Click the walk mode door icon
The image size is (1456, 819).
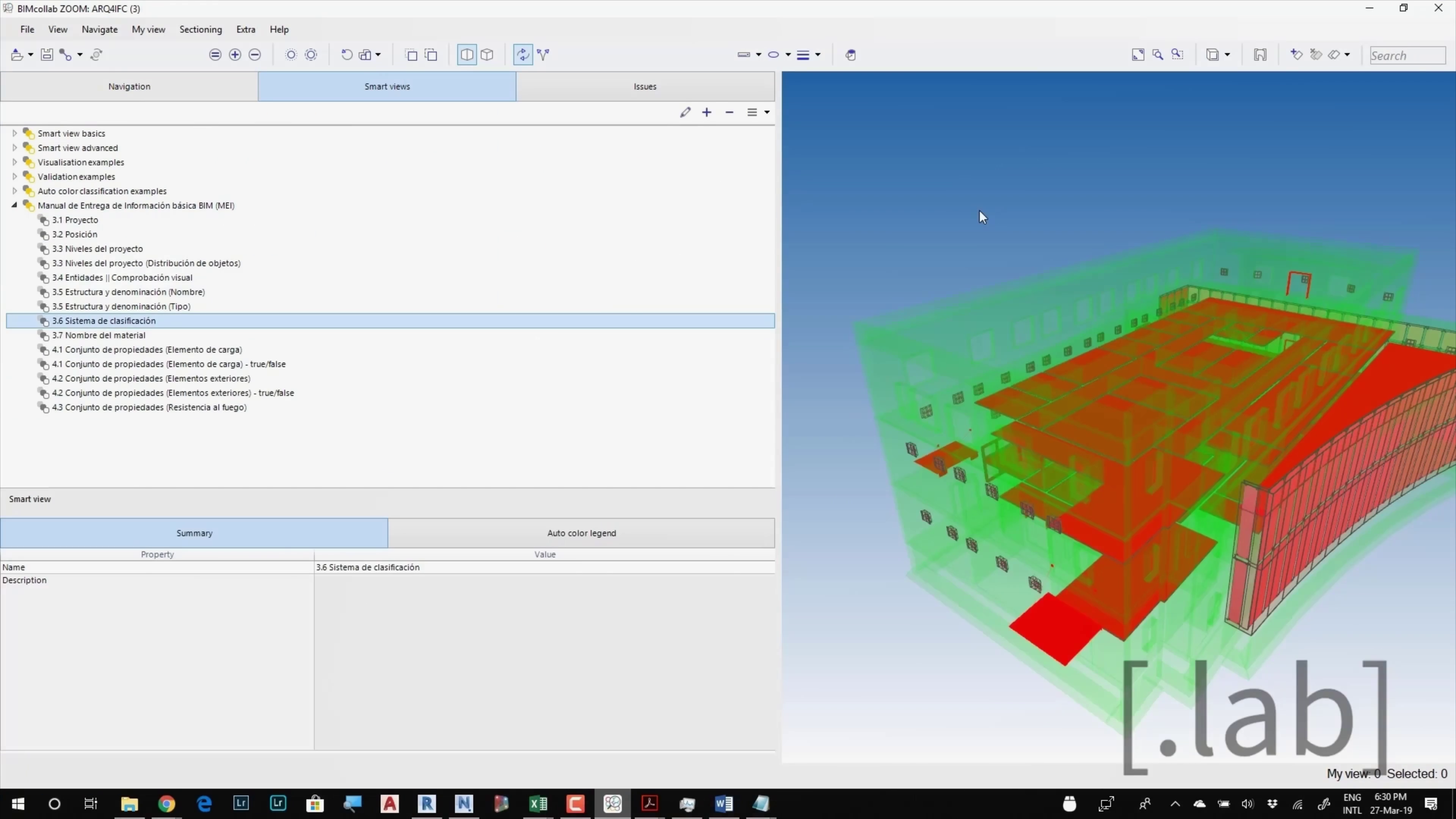[1260, 55]
